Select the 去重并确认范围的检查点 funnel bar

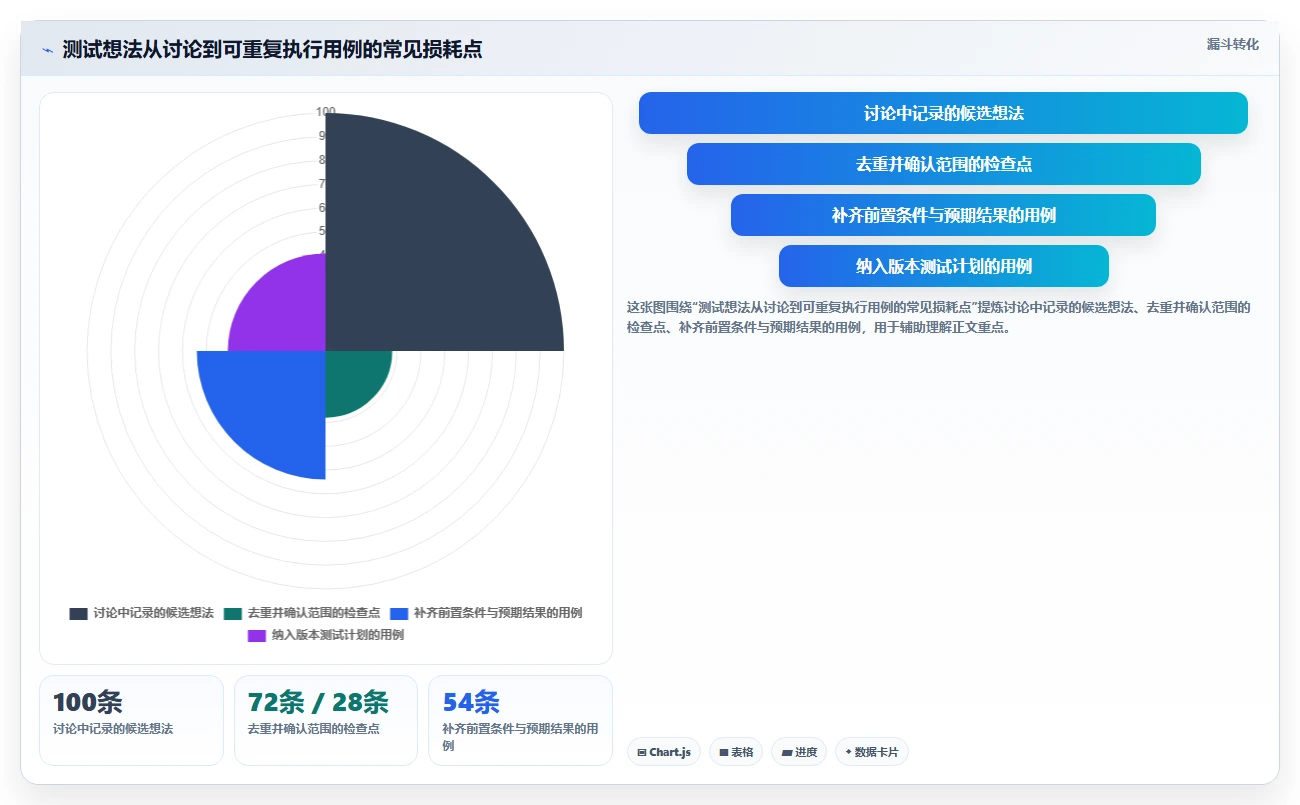tap(943, 164)
